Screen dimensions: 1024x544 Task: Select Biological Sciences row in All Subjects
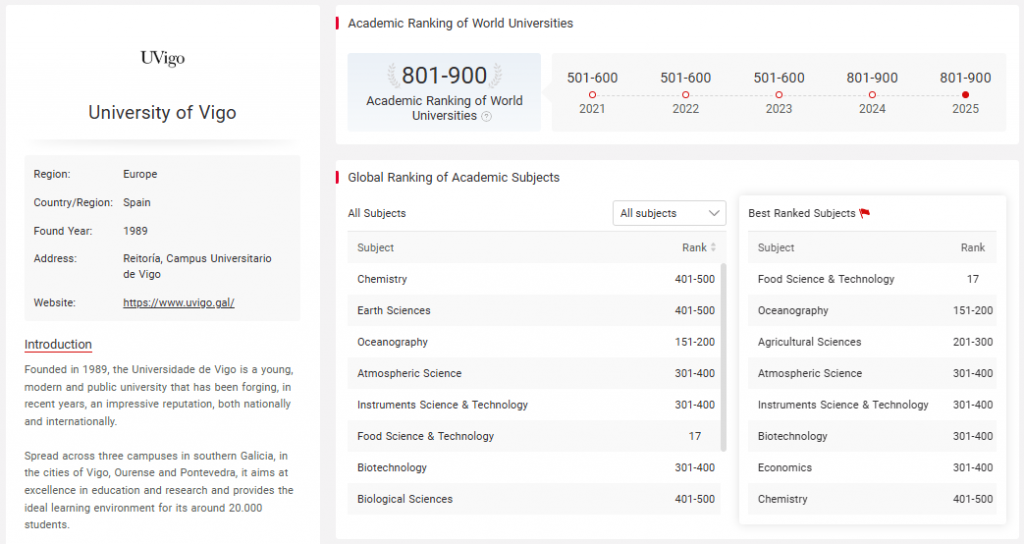[405, 499]
